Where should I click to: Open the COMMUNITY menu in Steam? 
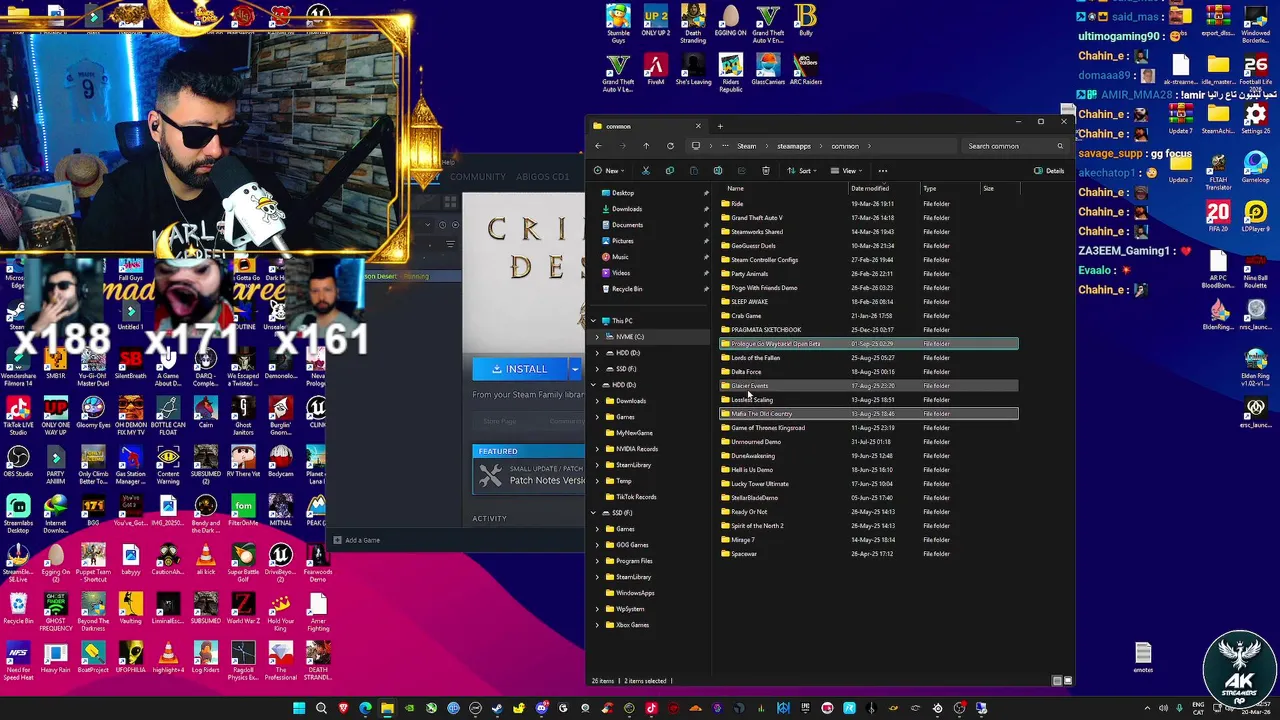(477, 177)
